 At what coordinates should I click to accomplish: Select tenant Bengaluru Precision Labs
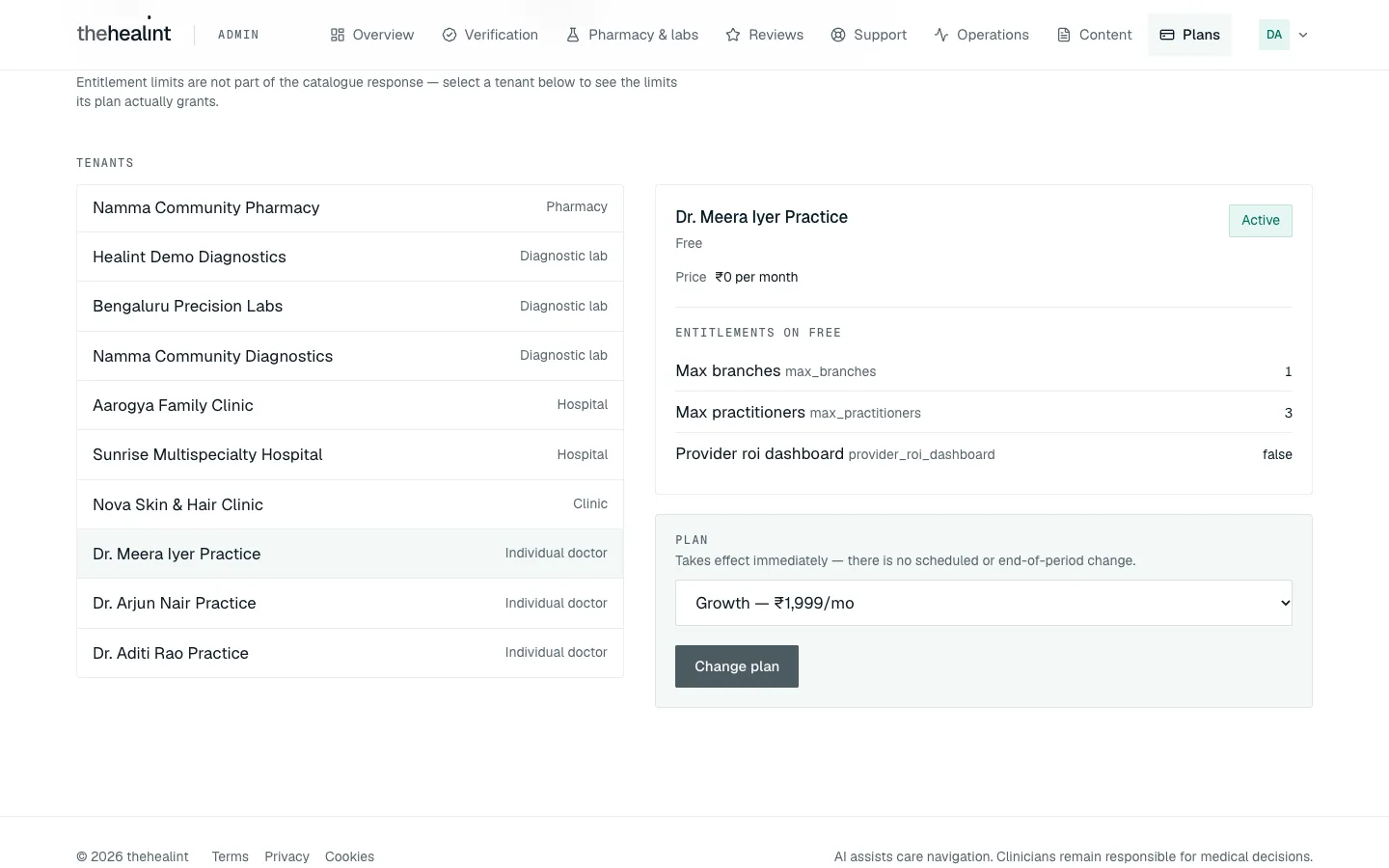pos(350,307)
